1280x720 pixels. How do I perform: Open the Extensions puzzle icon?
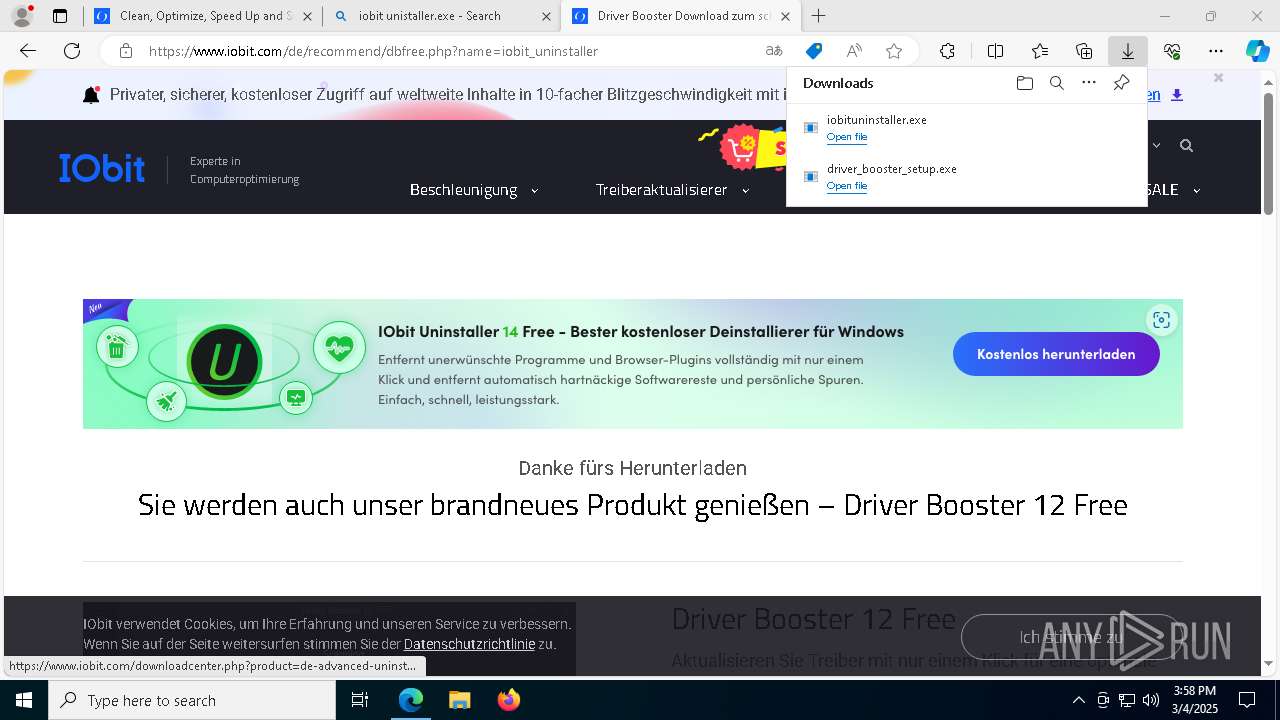click(947, 51)
